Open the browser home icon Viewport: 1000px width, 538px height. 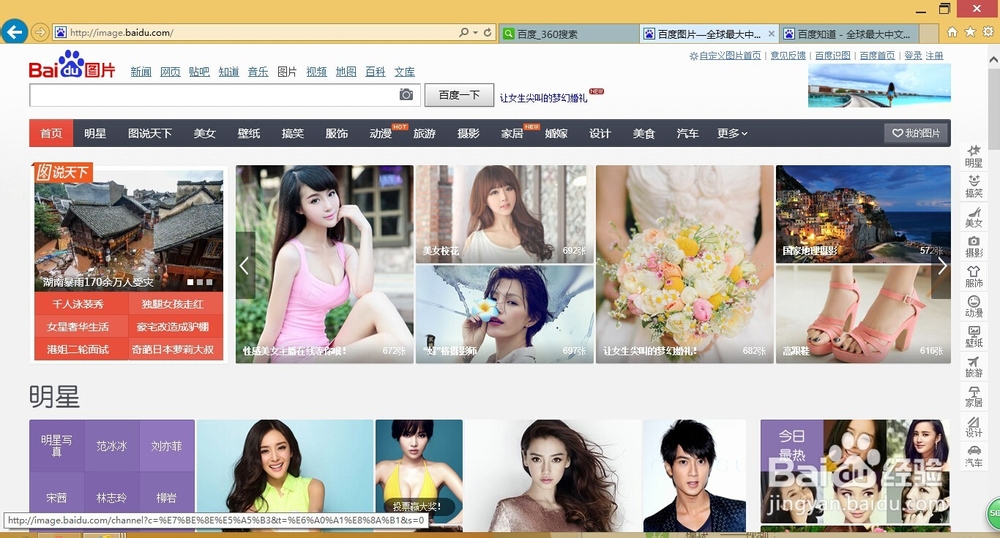[x=952, y=32]
